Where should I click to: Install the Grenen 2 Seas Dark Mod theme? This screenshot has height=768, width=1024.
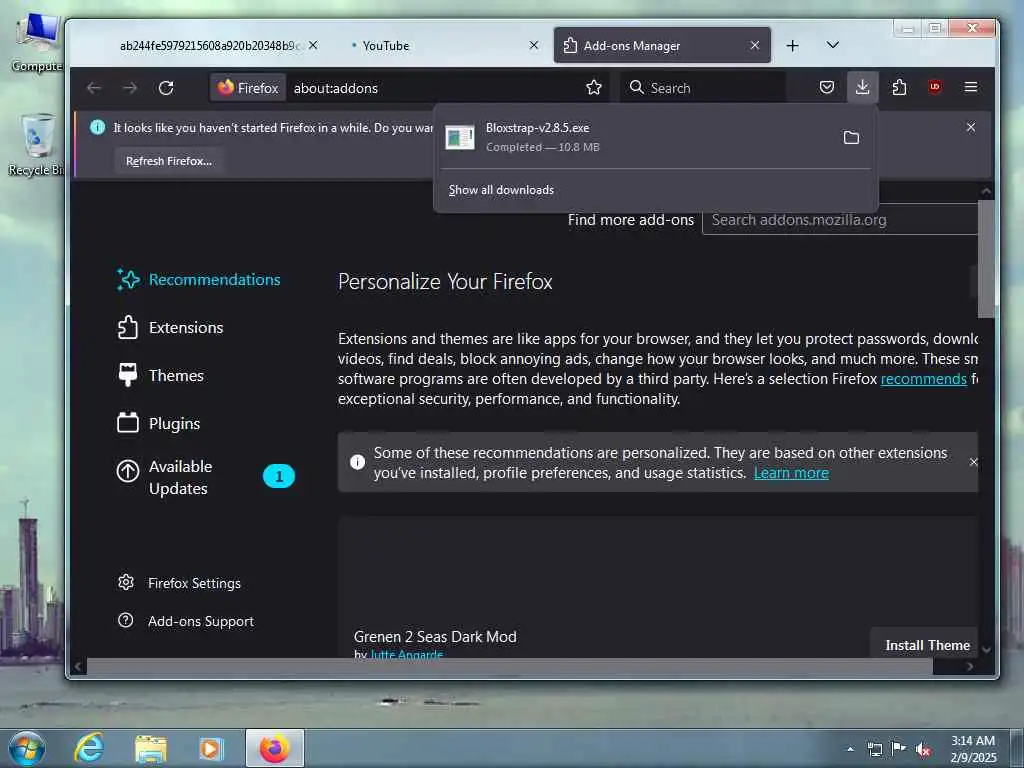coord(925,645)
